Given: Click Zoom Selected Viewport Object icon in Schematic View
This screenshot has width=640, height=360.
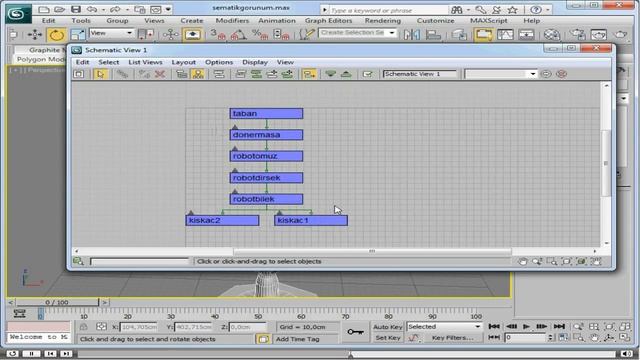Looking at the screenshot, I should pos(78,262).
